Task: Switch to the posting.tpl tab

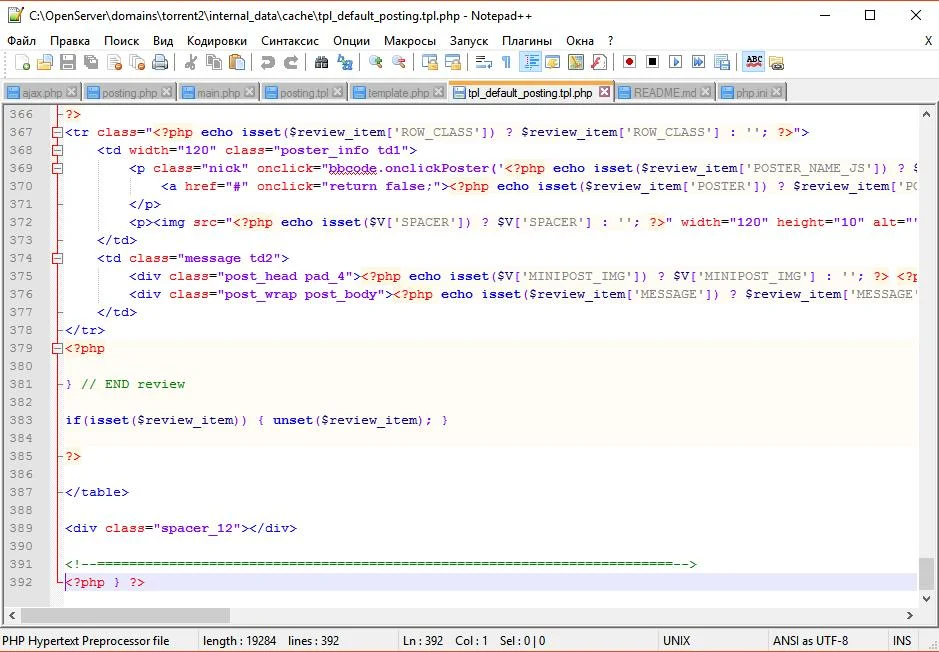Action: click(304, 93)
